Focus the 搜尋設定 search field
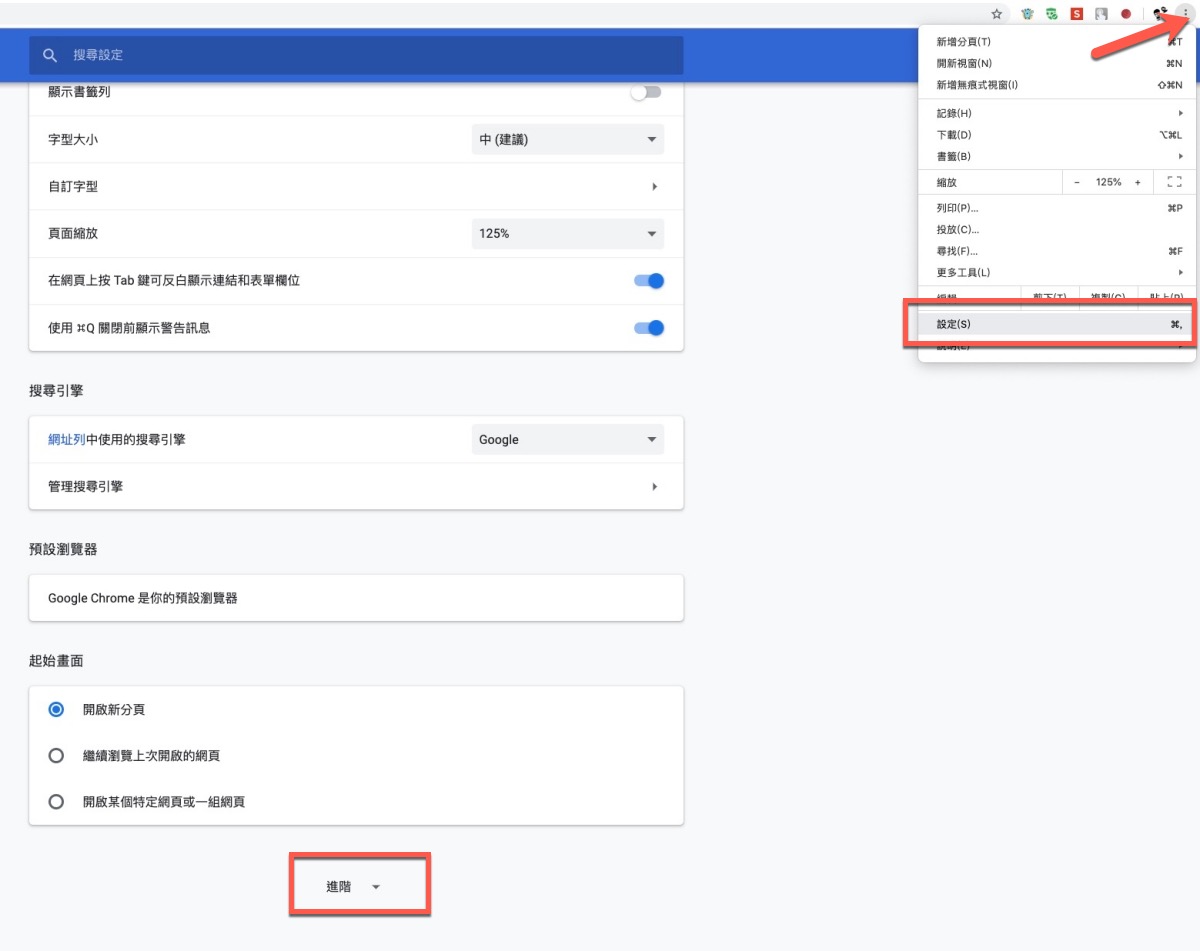 [356, 55]
